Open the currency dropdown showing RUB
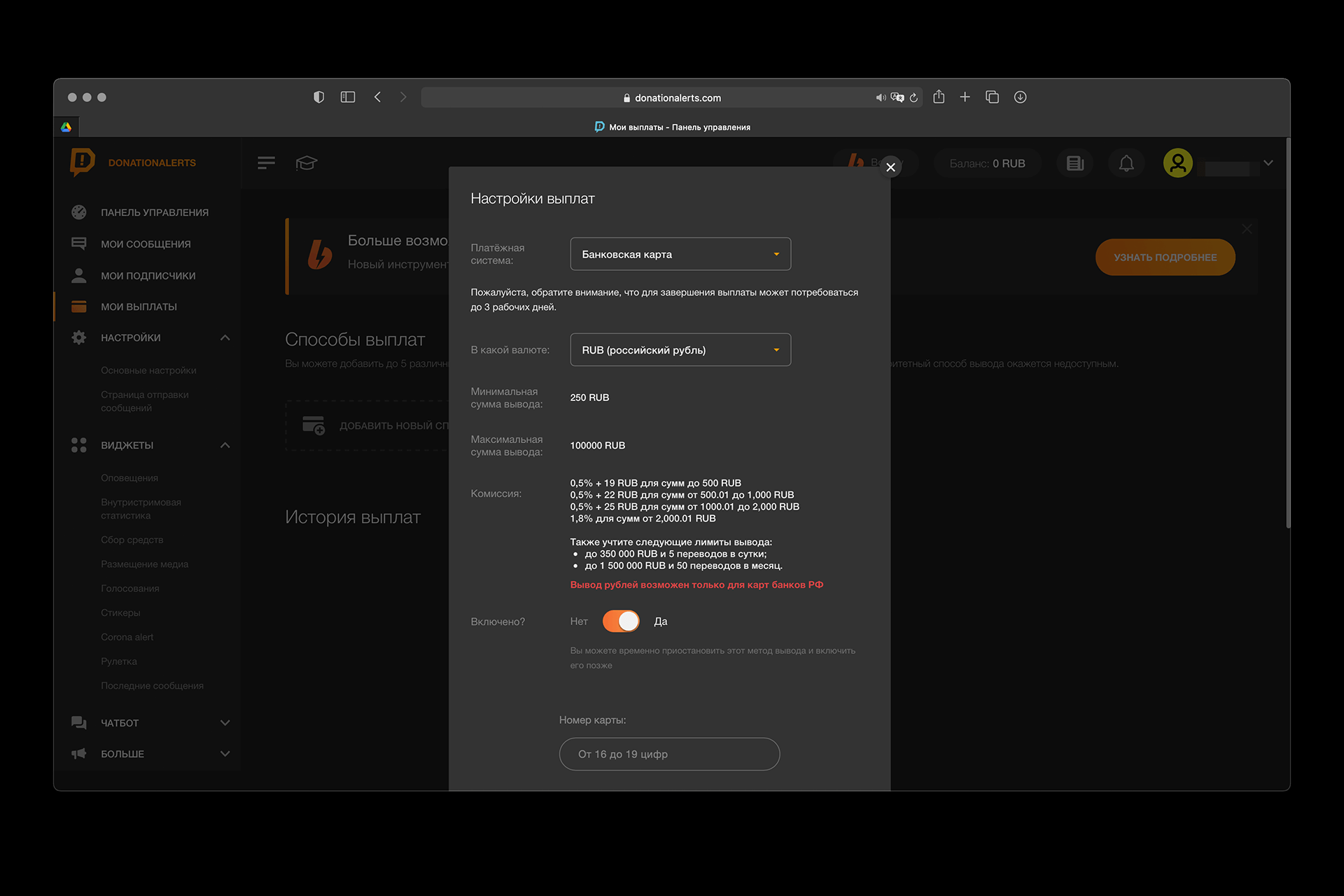This screenshot has height=896, width=1344. click(680, 350)
